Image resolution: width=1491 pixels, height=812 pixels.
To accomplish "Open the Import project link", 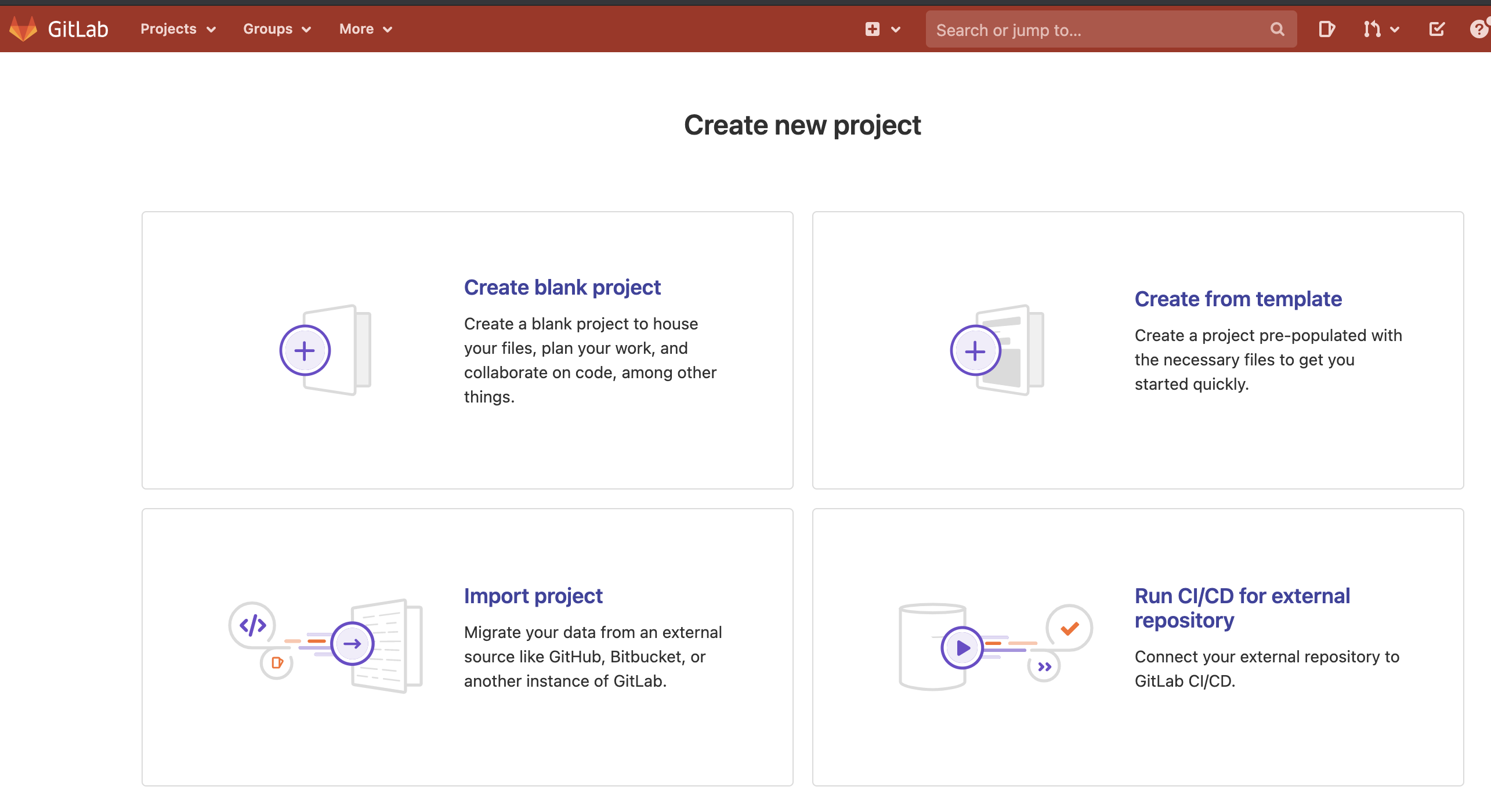I will [x=533, y=596].
